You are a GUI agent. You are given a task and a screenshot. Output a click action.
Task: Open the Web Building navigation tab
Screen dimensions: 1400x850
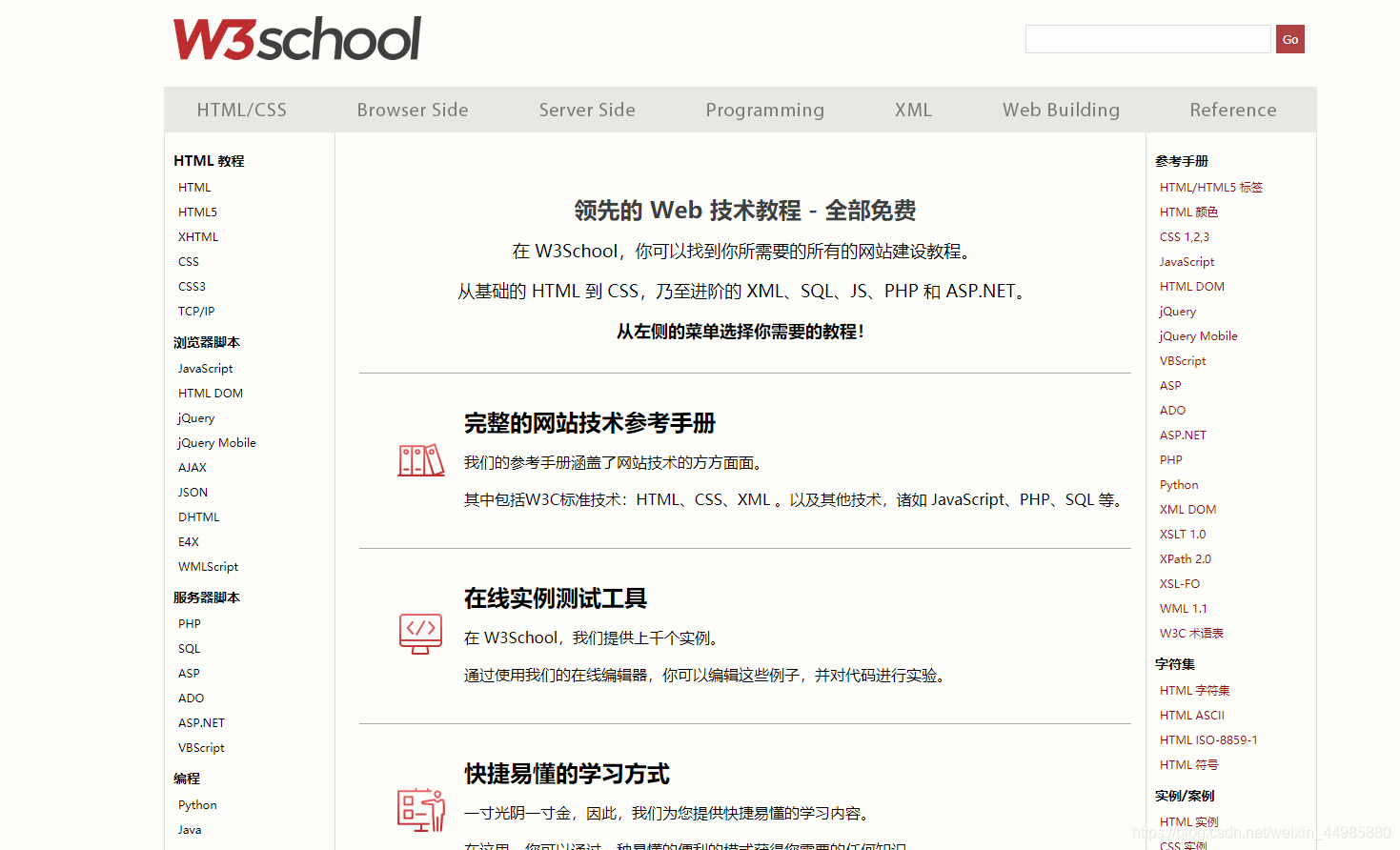(x=1061, y=110)
